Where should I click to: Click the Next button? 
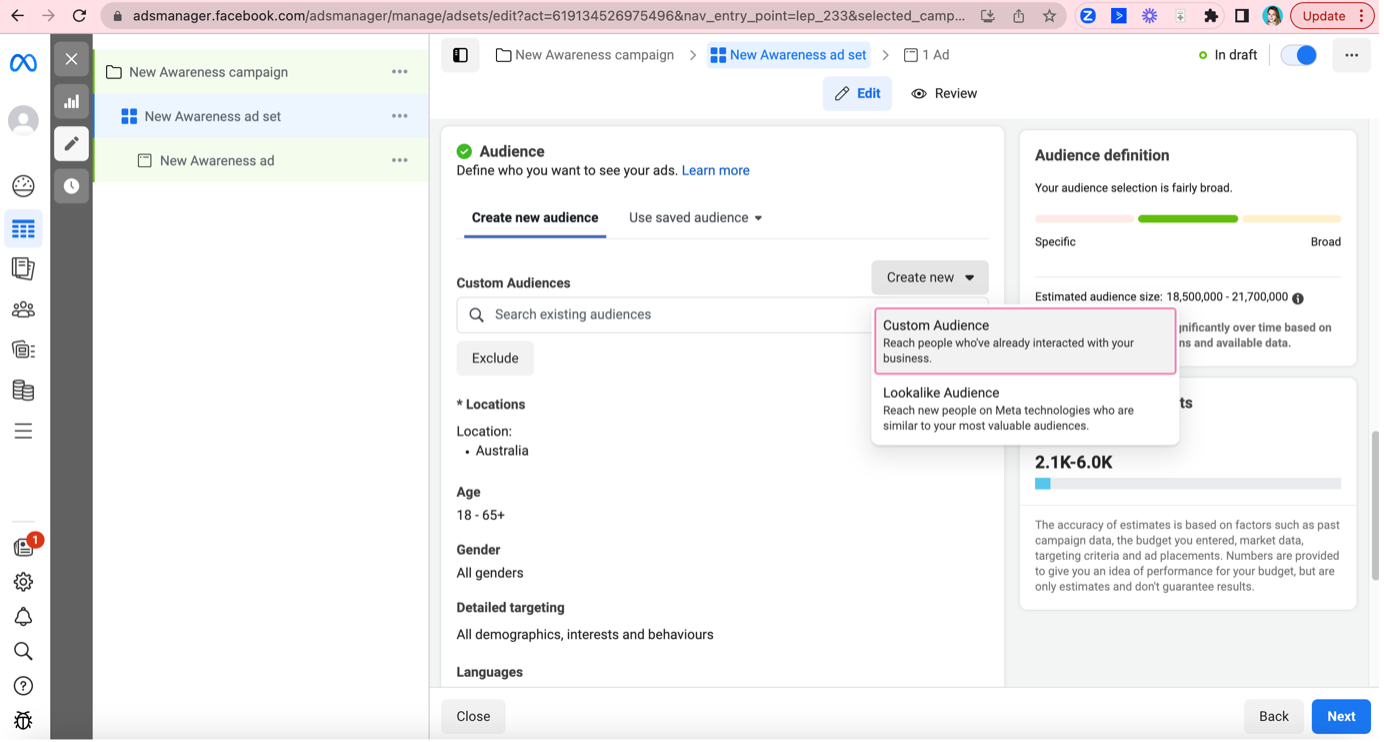pos(1340,716)
